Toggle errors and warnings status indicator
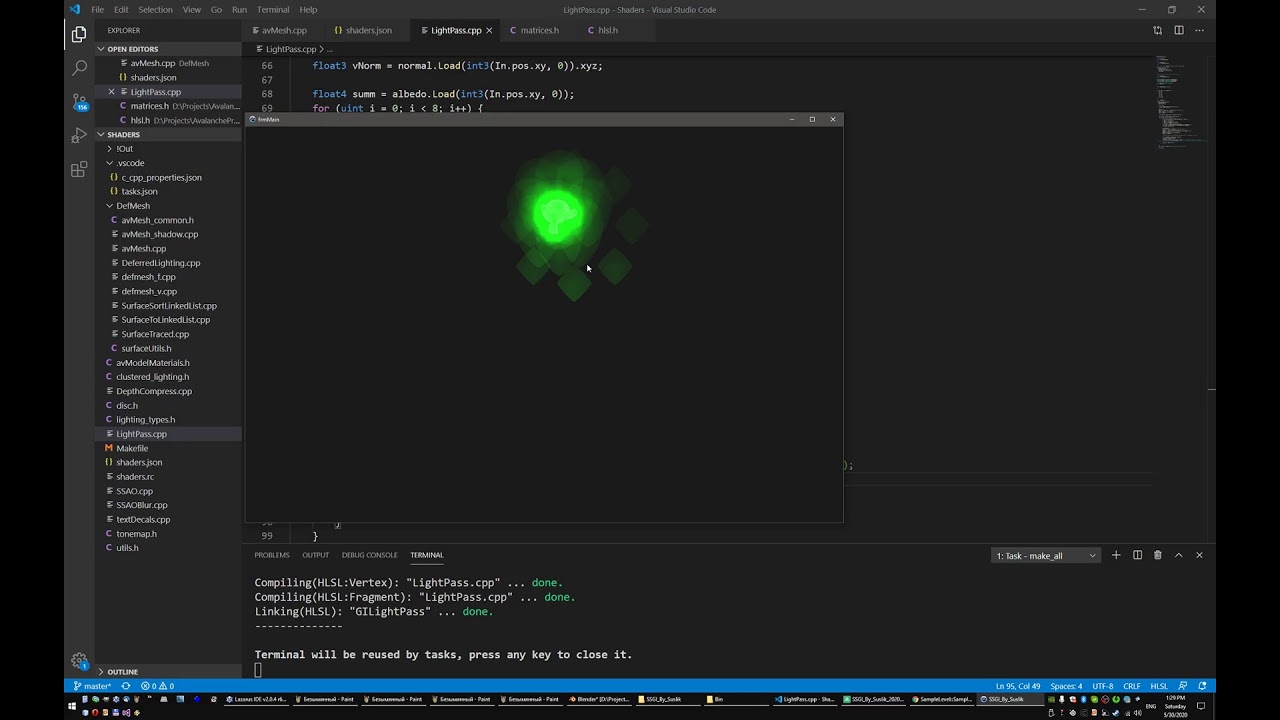Image resolution: width=1280 pixels, height=720 pixels. click(158, 686)
